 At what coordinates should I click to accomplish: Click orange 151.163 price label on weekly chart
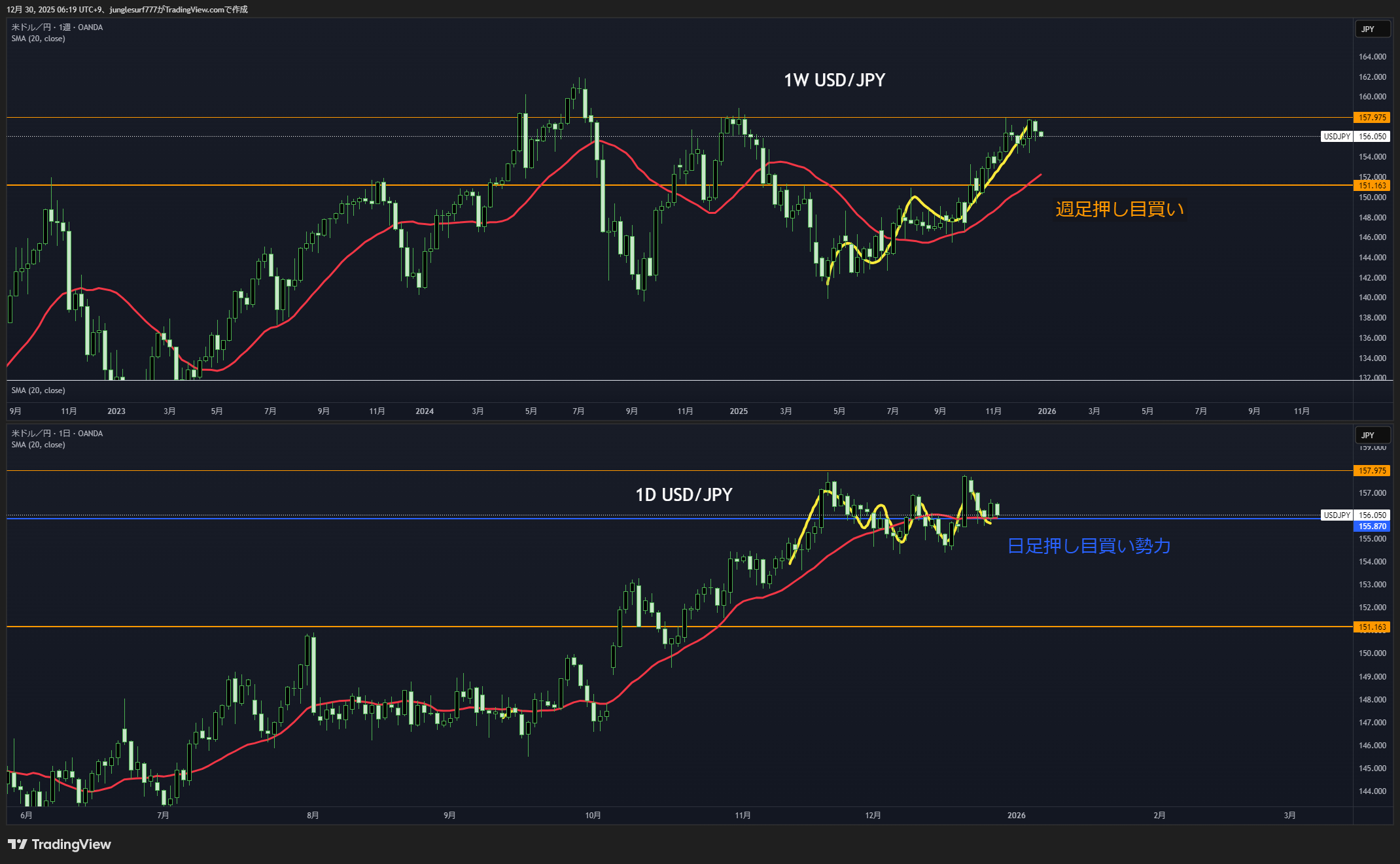(1372, 186)
